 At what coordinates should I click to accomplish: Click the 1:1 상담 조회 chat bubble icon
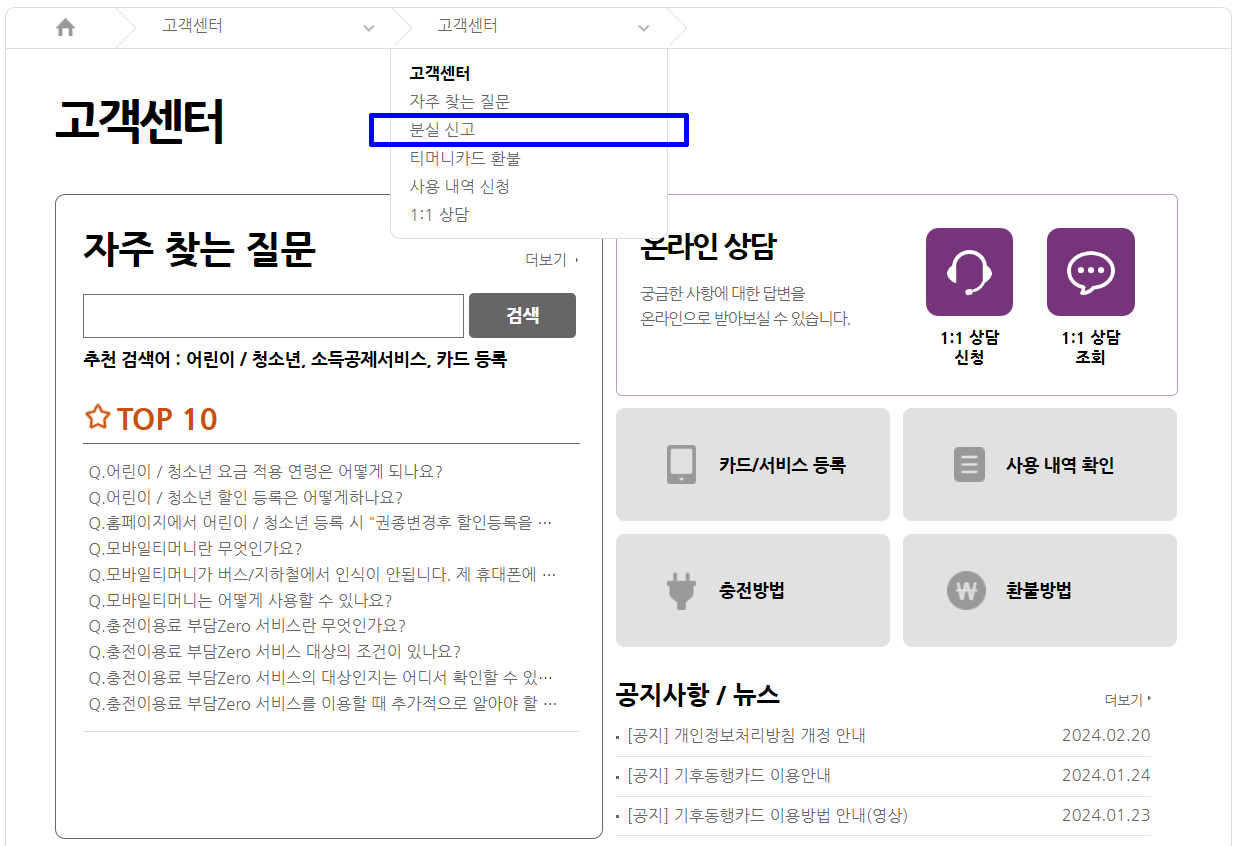pos(1089,271)
